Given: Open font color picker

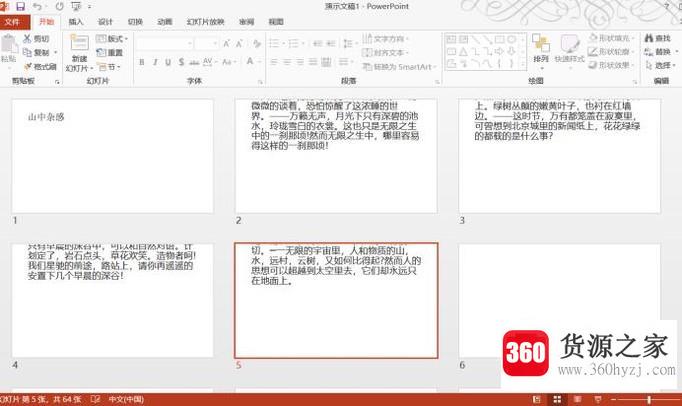Looking at the screenshot, I should (252, 62).
